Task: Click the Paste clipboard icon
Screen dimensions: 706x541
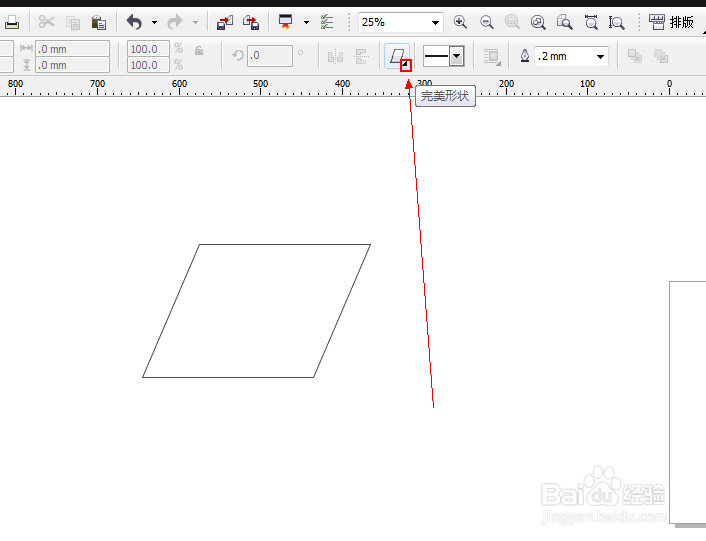Action: 99,22
